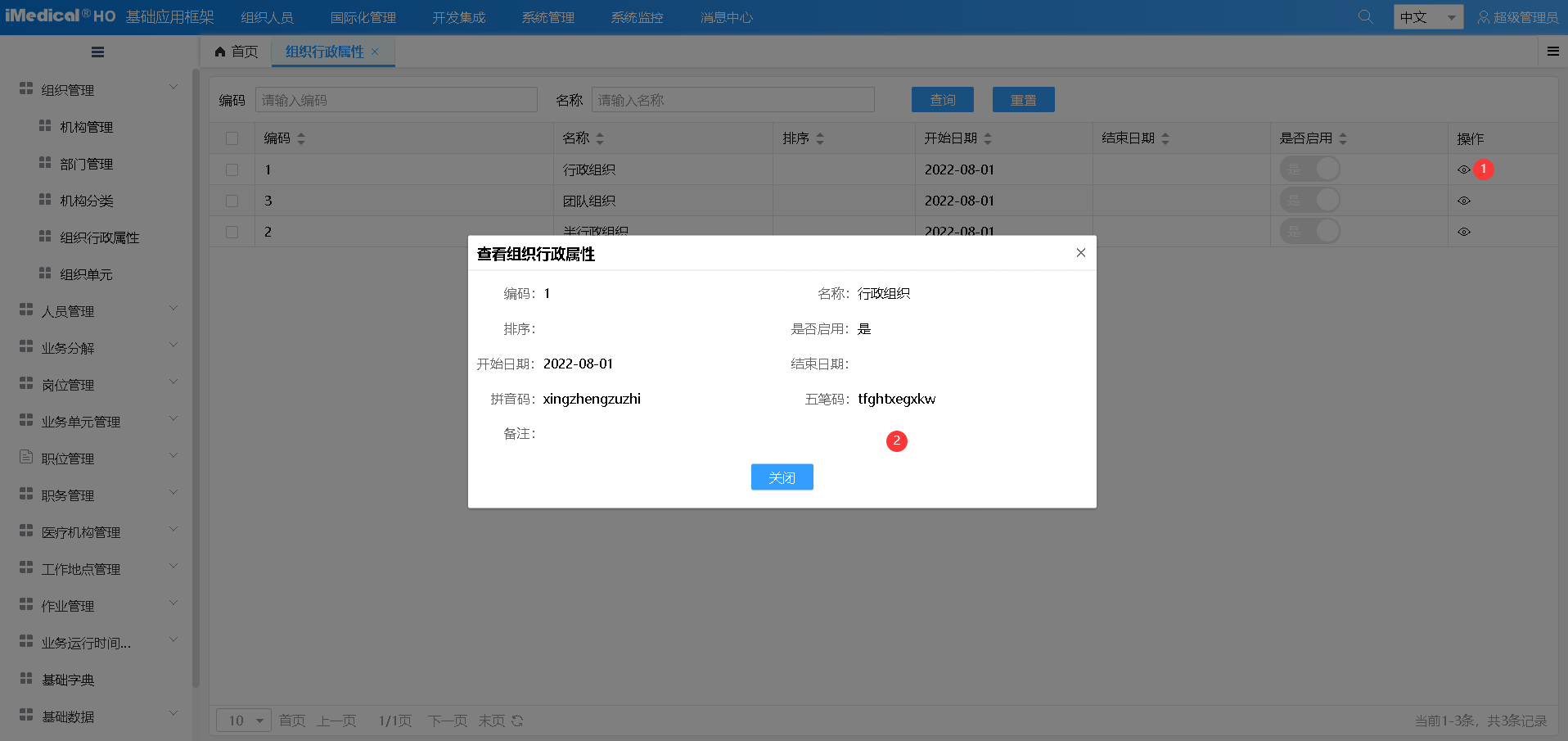Click the refresh icon in pagination bar
Image resolution: width=1568 pixels, height=741 pixels.
[x=517, y=721]
